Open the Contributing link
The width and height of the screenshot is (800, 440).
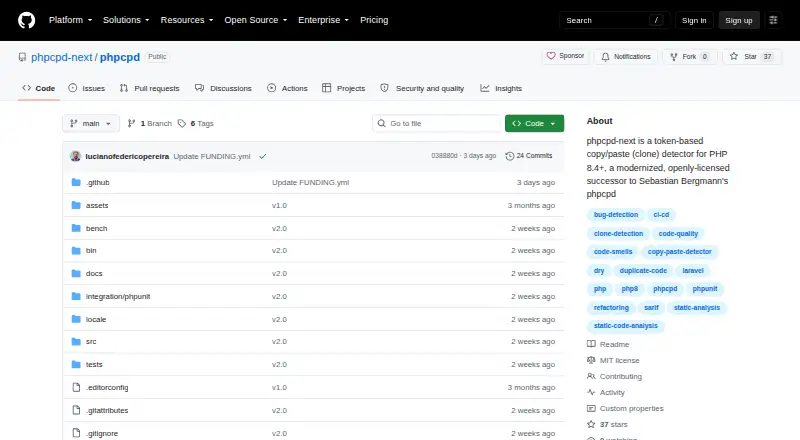(x=614, y=376)
